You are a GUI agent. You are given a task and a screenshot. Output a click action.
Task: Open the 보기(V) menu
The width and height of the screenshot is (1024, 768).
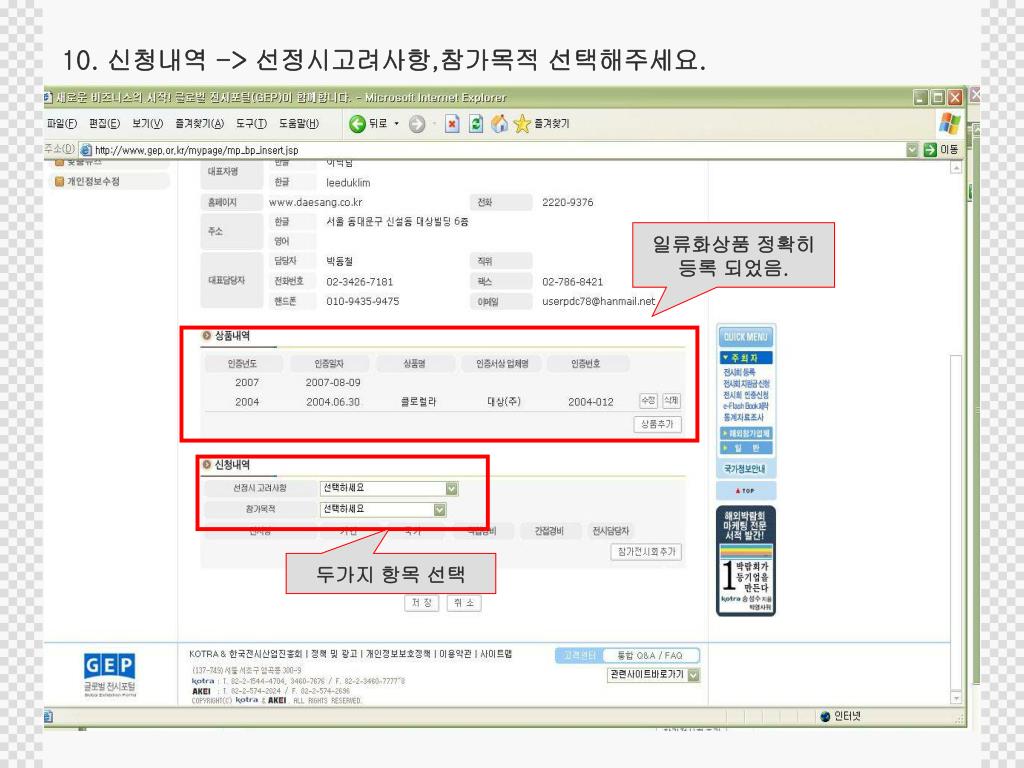coord(148,123)
